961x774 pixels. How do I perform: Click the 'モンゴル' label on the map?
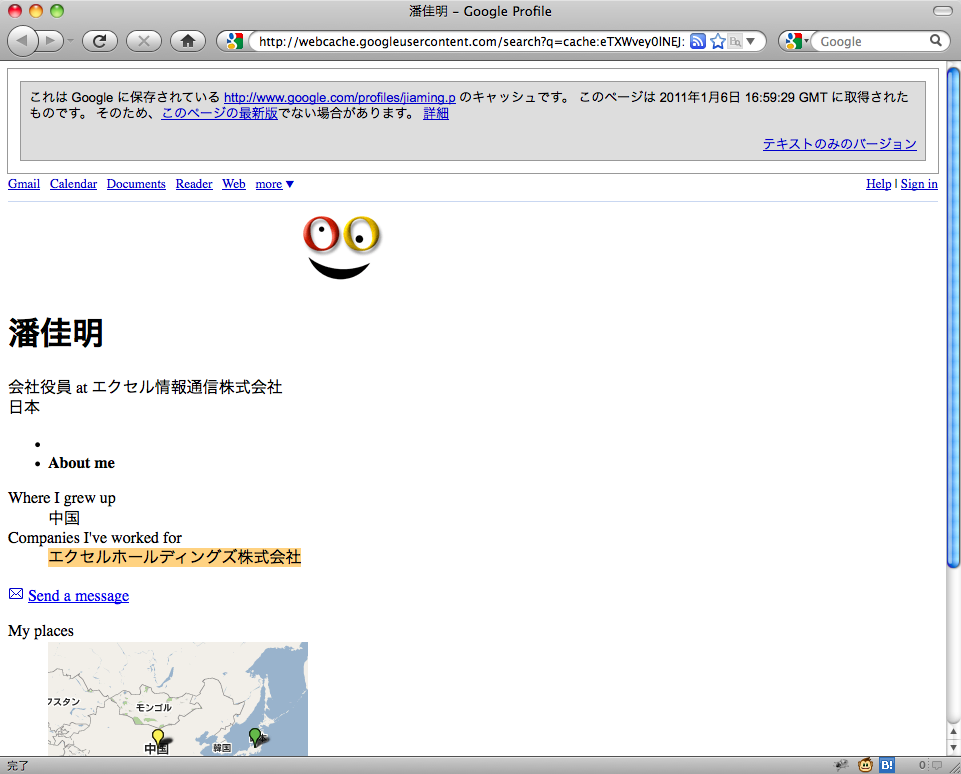pos(153,707)
